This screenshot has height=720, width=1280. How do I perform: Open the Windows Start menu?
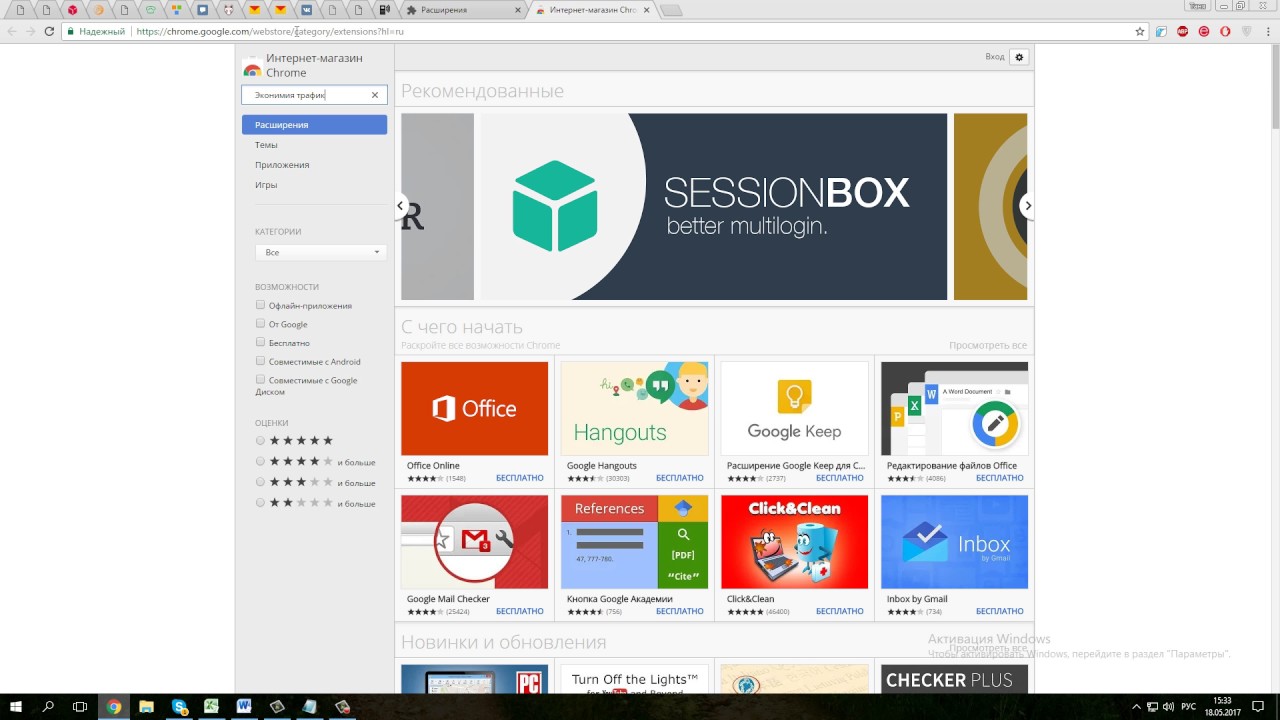coord(16,707)
